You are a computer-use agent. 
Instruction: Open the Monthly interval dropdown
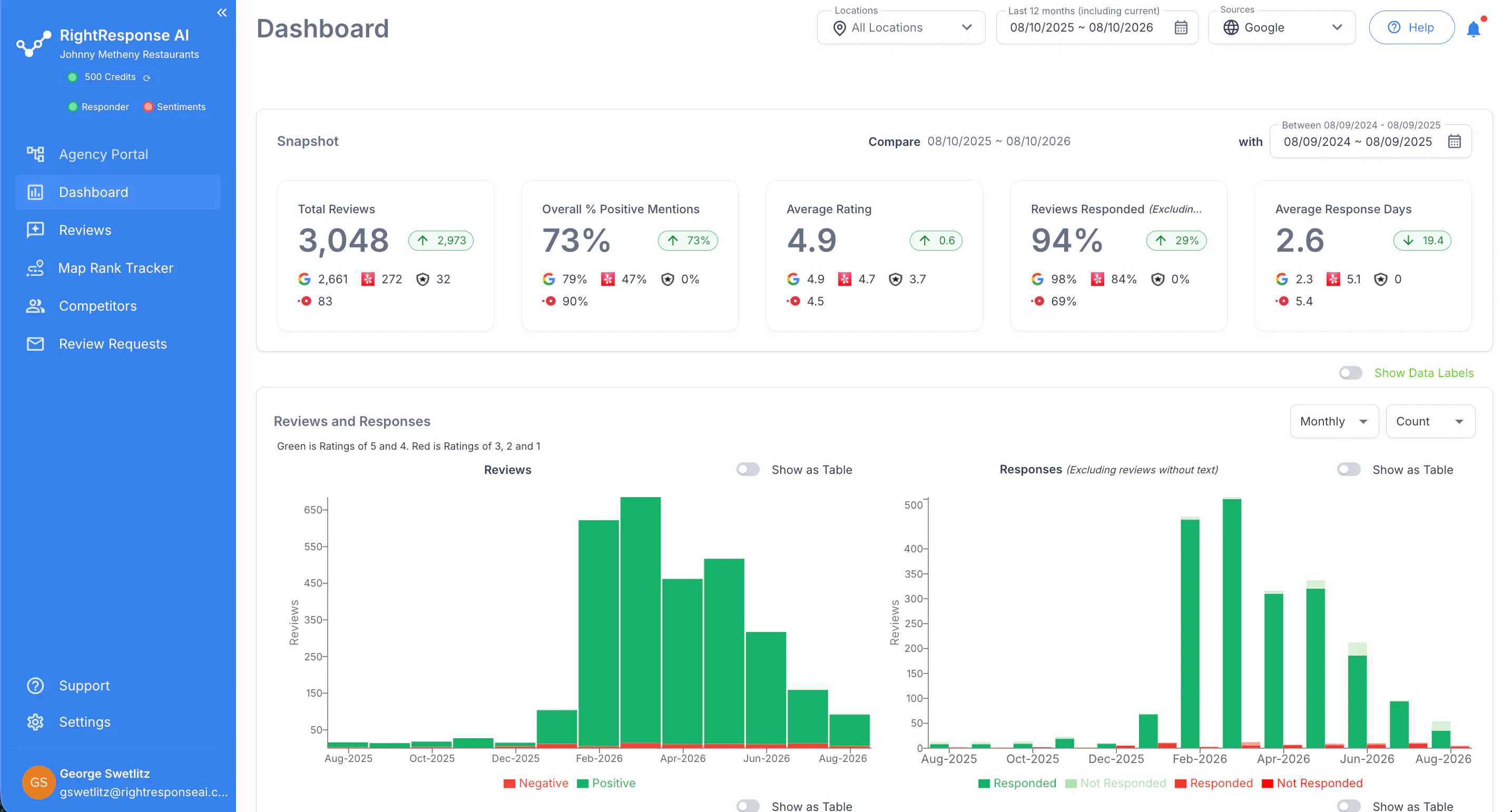pyautogui.click(x=1333, y=421)
